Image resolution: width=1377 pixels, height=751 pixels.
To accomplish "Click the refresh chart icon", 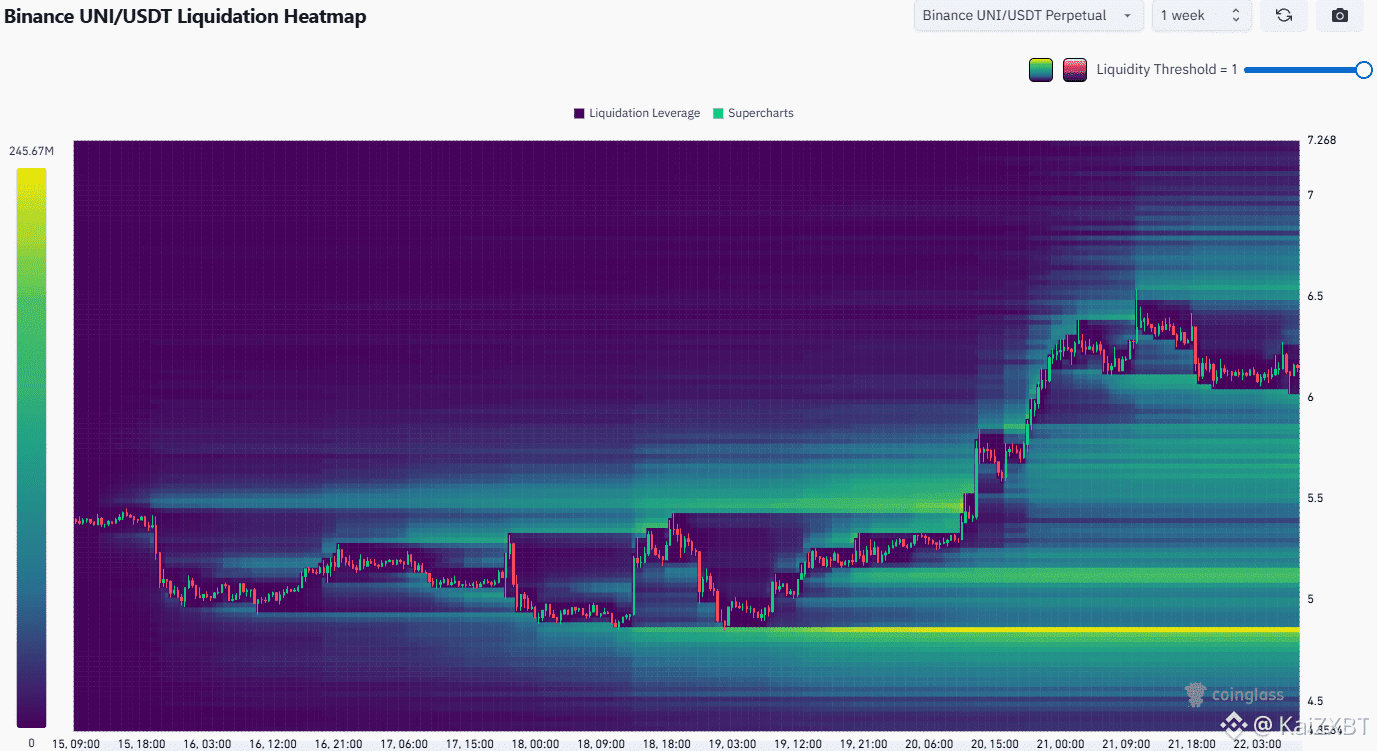I will (x=1284, y=15).
